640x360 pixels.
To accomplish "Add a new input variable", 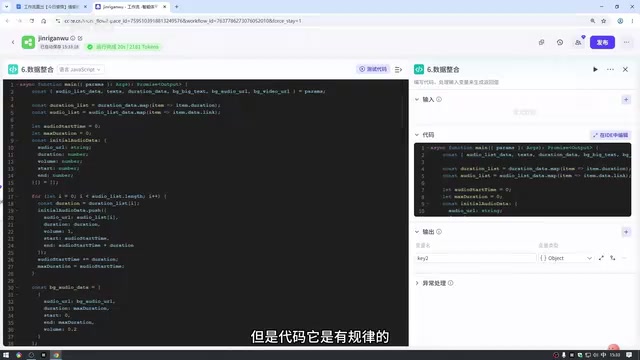I will pyautogui.click(x=626, y=100).
